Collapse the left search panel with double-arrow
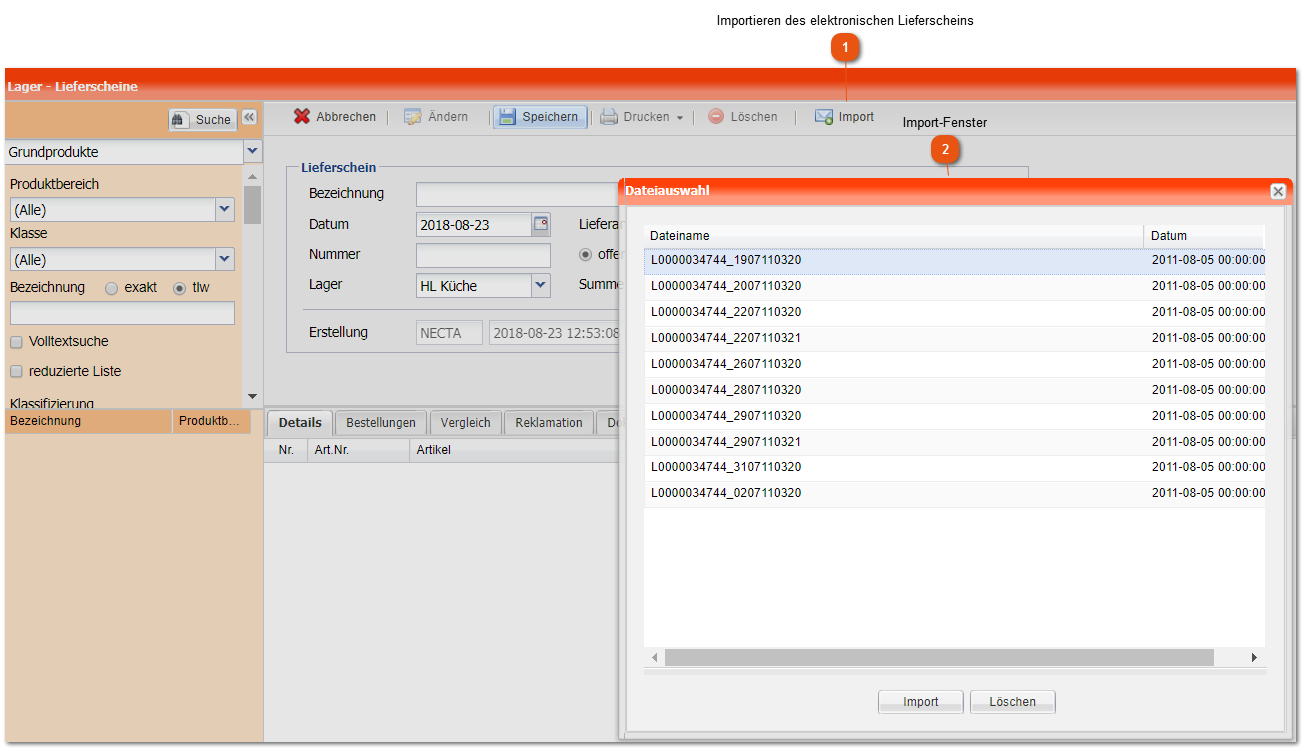 pyautogui.click(x=249, y=118)
